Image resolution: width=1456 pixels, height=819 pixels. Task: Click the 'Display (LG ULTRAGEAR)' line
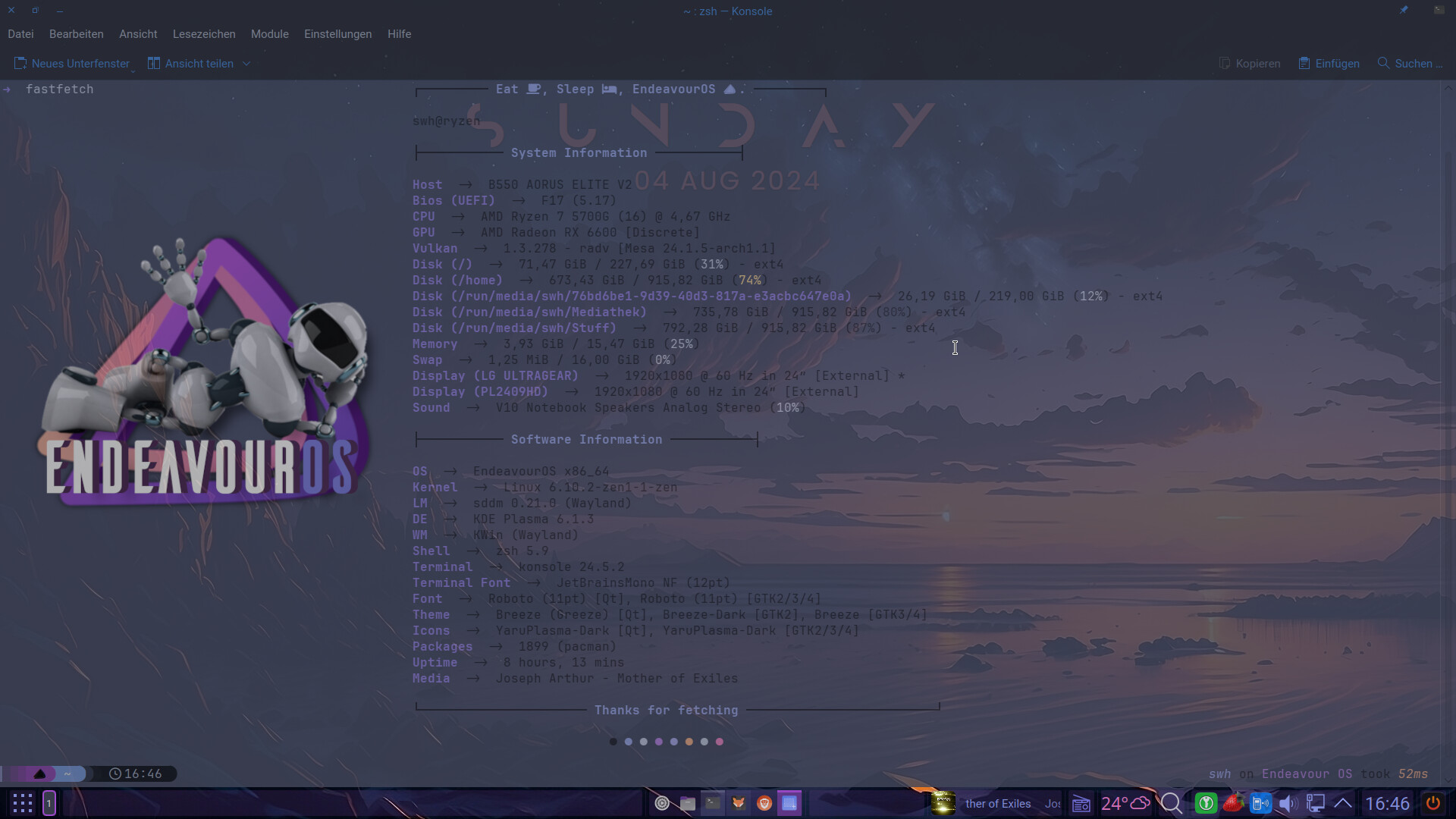pyautogui.click(x=658, y=376)
